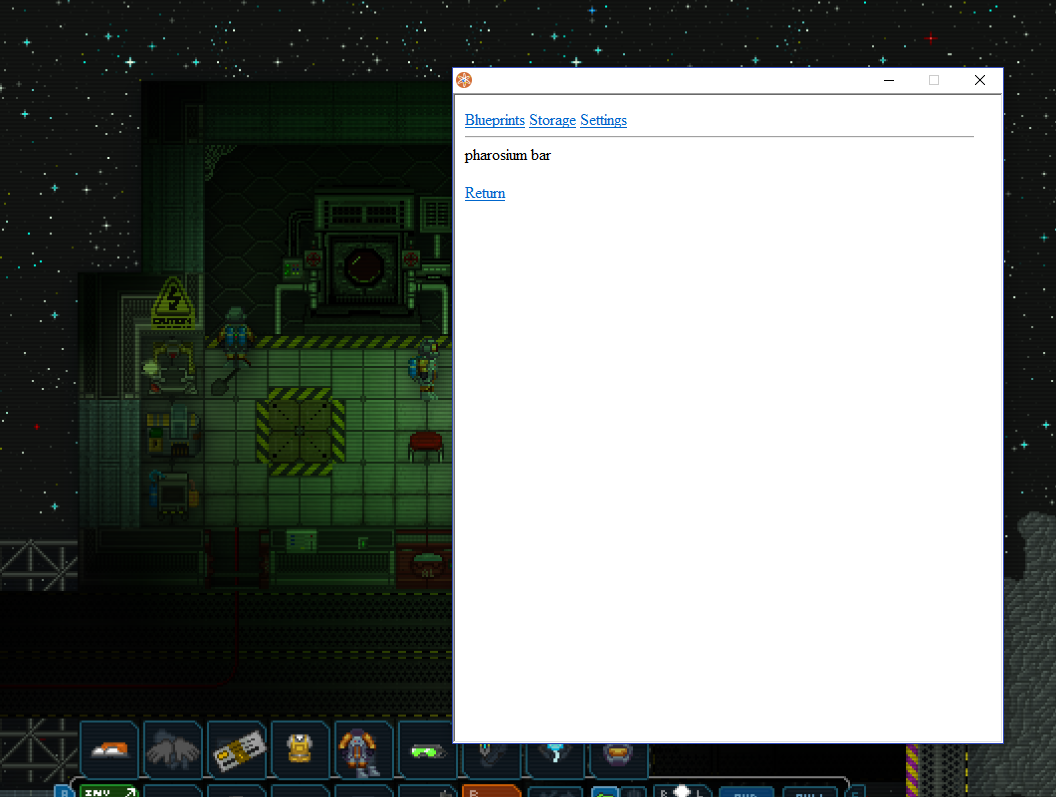The width and height of the screenshot is (1056, 797).
Task: Select the yellow backpack slot in hotbar
Action: (x=300, y=749)
